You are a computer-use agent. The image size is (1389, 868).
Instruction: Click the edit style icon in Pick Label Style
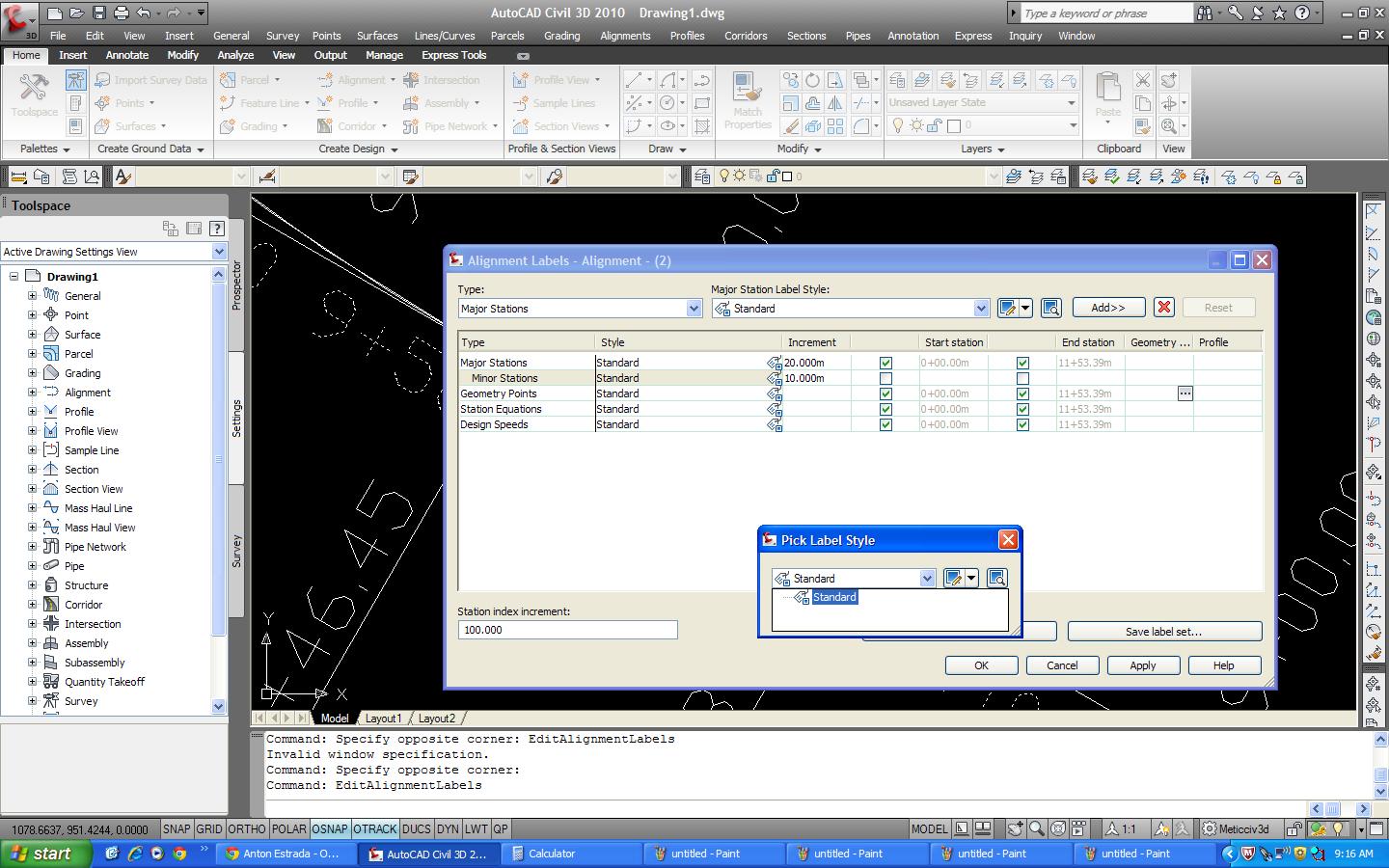coord(954,578)
